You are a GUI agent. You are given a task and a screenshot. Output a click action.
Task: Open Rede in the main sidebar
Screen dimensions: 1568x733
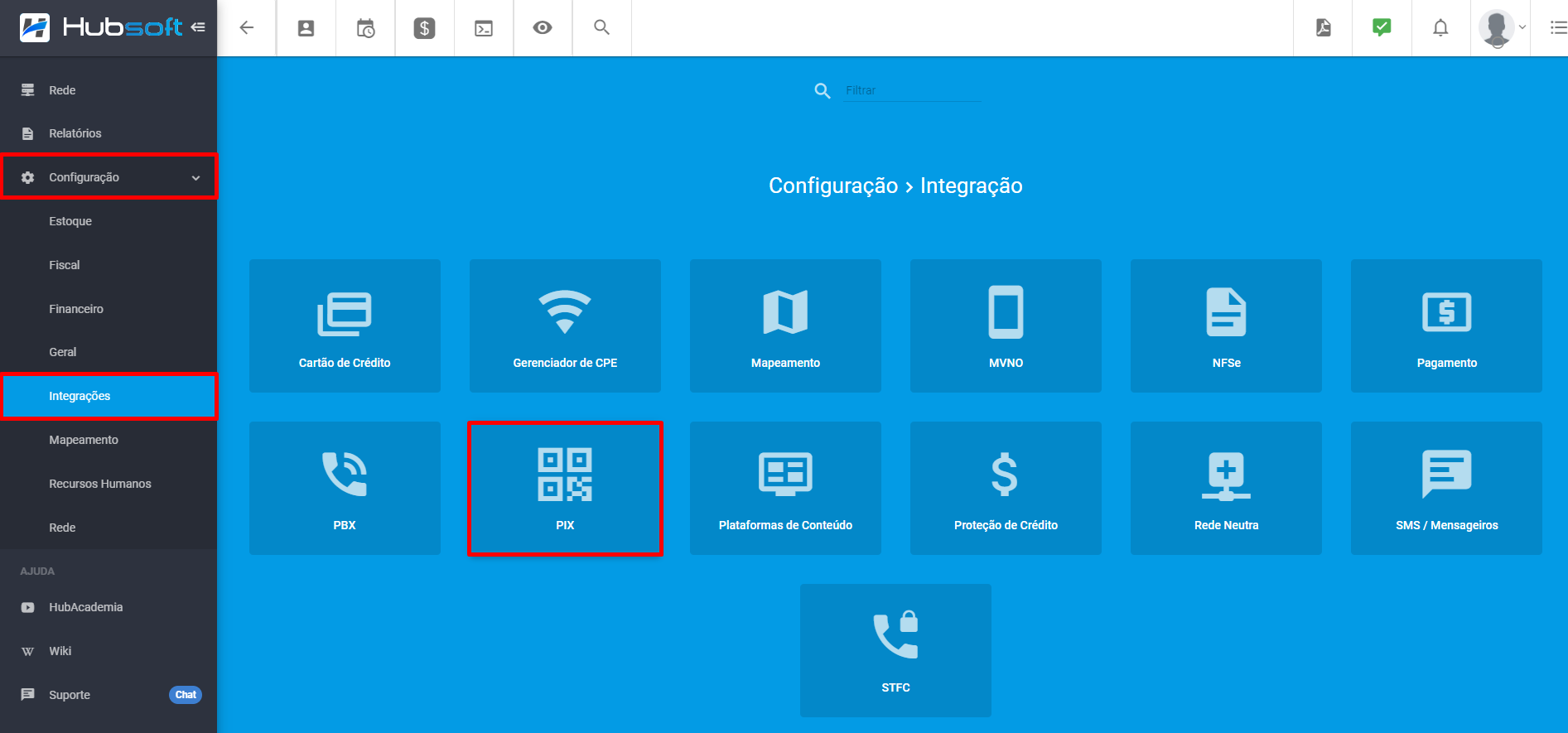[x=109, y=90]
